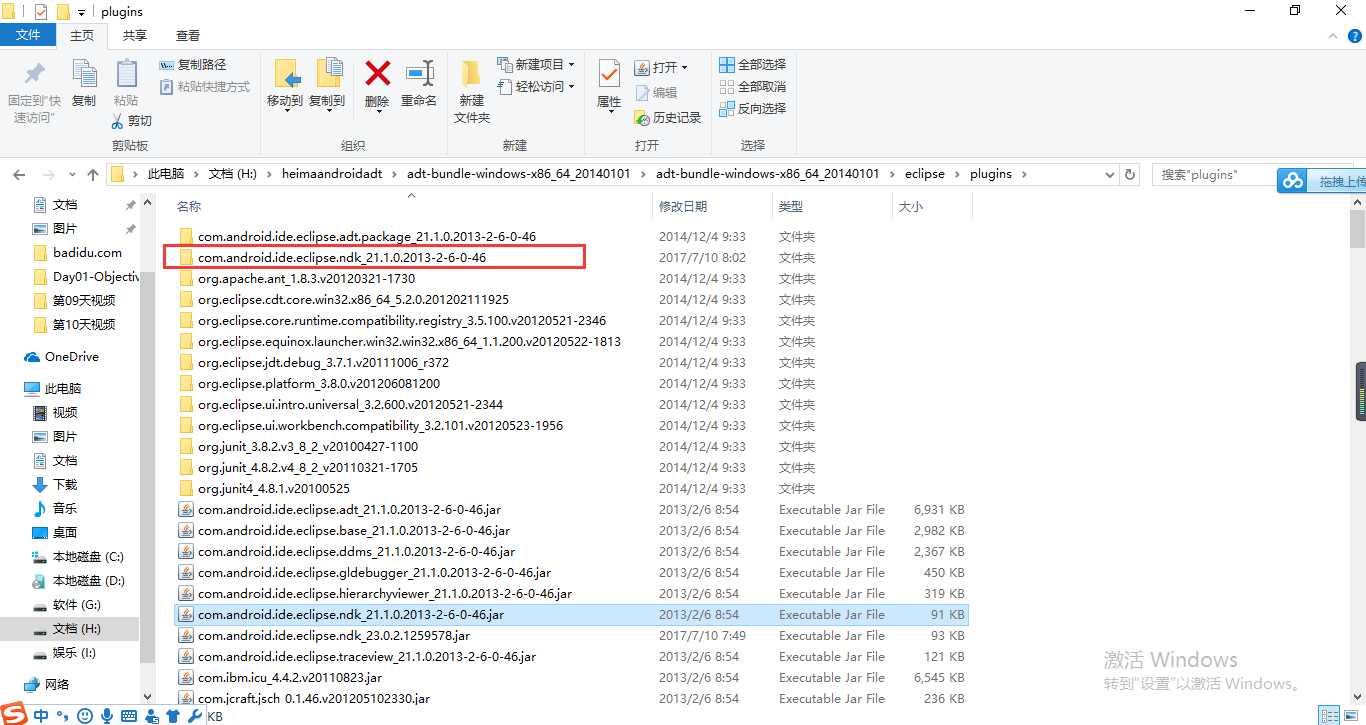Screen dimensions: 1366x725
Task: Click the Sogou skin shirt icon
Action: [173, 716]
